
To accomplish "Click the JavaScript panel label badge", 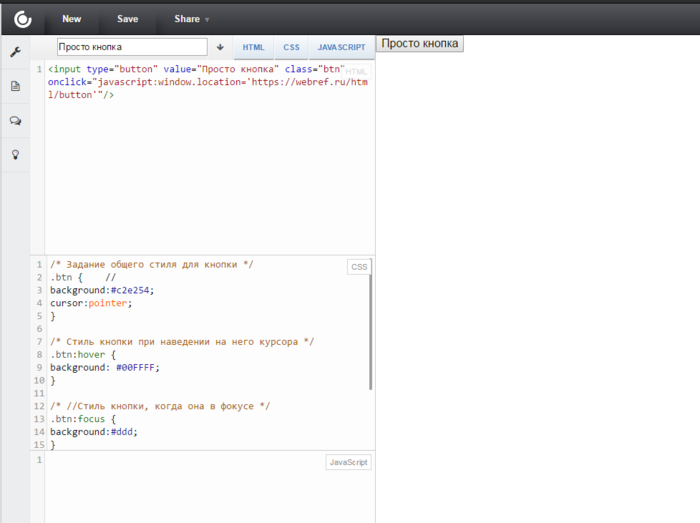I will (348, 462).
